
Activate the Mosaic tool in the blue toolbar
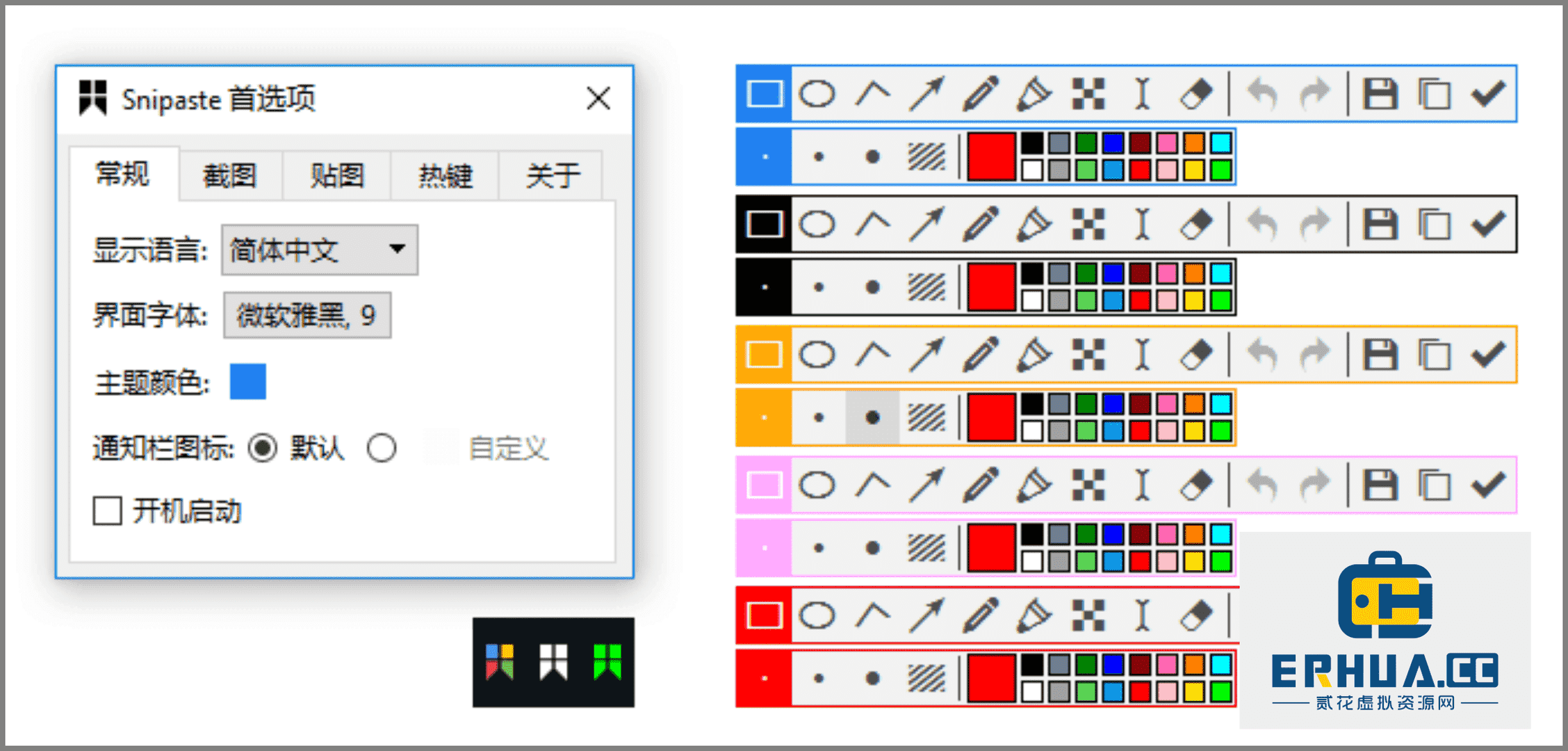(1088, 94)
